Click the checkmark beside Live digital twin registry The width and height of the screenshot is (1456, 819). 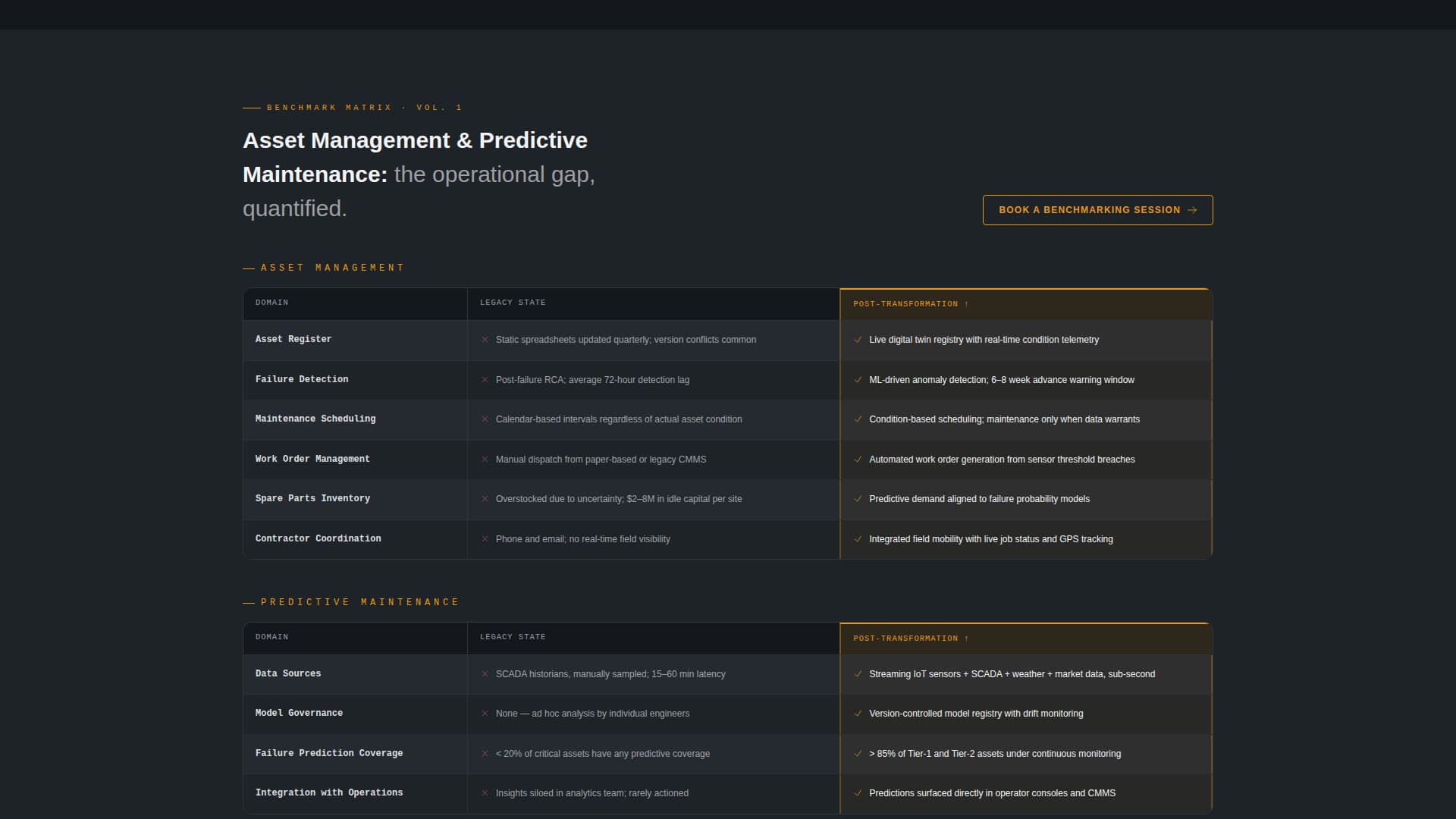(858, 340)
